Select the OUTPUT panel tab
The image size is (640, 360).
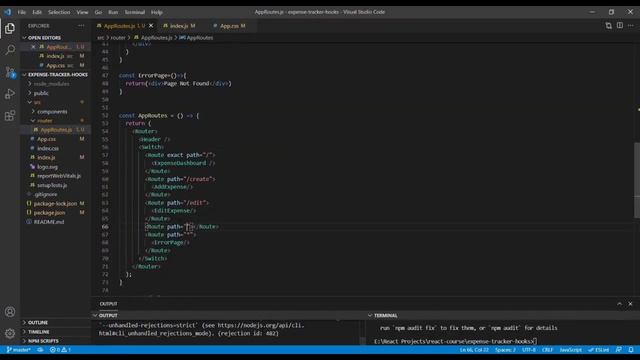pos(108,304)
